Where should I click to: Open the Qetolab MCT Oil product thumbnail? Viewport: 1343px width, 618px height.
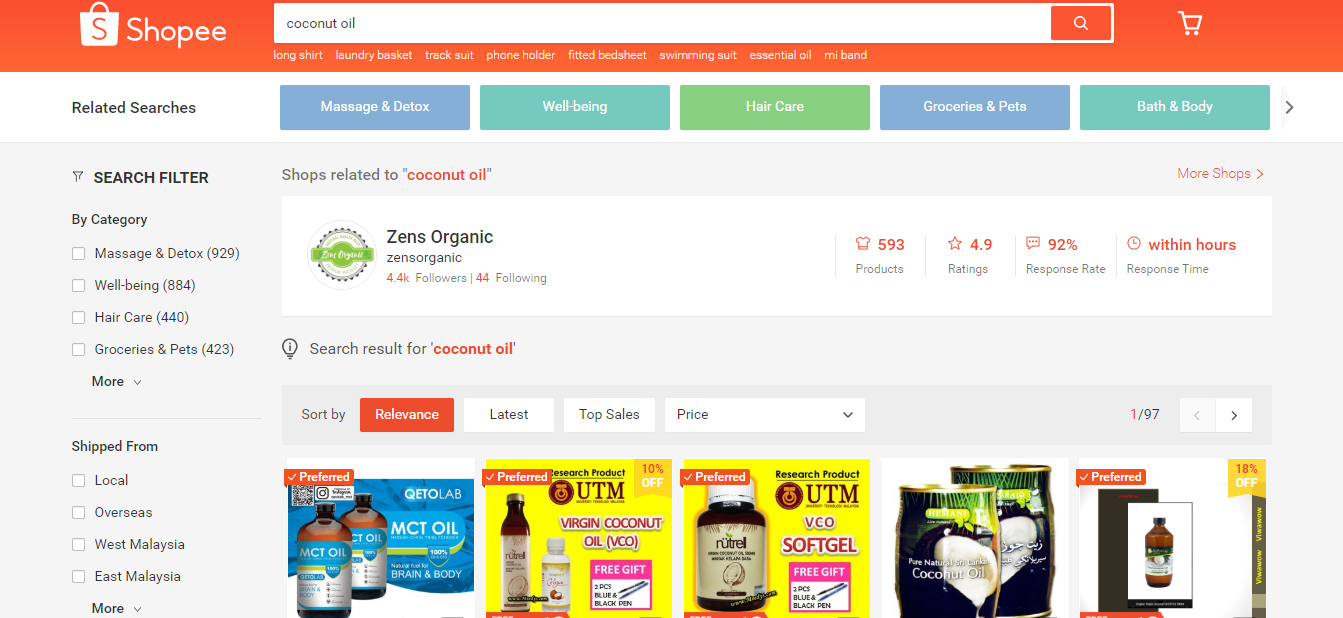click(x=379, y=538)
